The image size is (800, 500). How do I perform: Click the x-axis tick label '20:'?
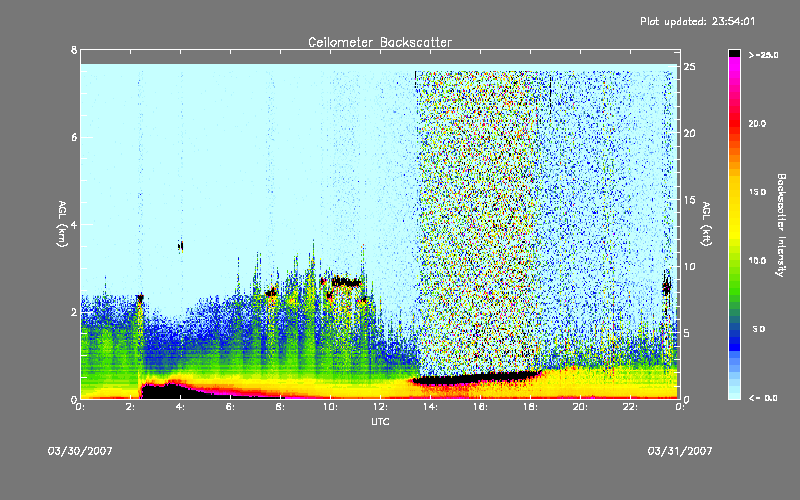click(581, 407)
